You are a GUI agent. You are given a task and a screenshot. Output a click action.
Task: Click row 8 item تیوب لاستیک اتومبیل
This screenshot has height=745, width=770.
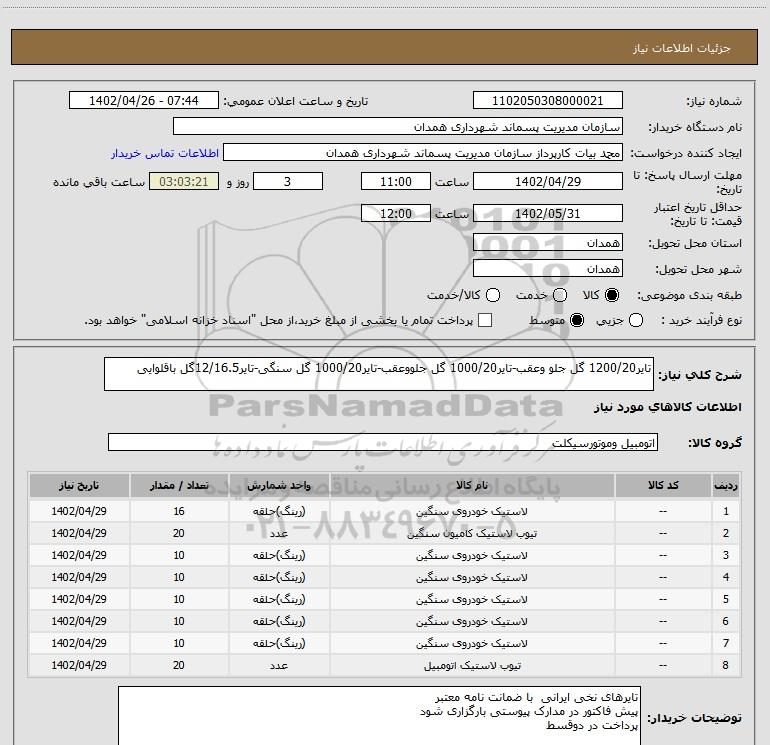(471, 665)
